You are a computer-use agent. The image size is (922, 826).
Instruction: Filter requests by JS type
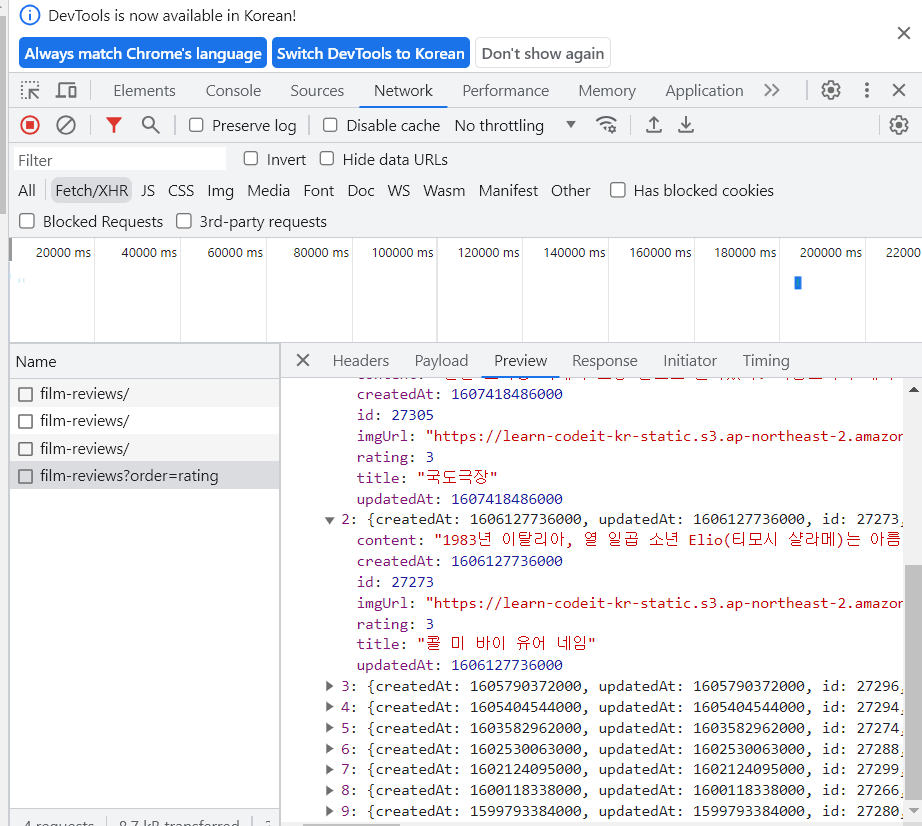tap(148, 190)
